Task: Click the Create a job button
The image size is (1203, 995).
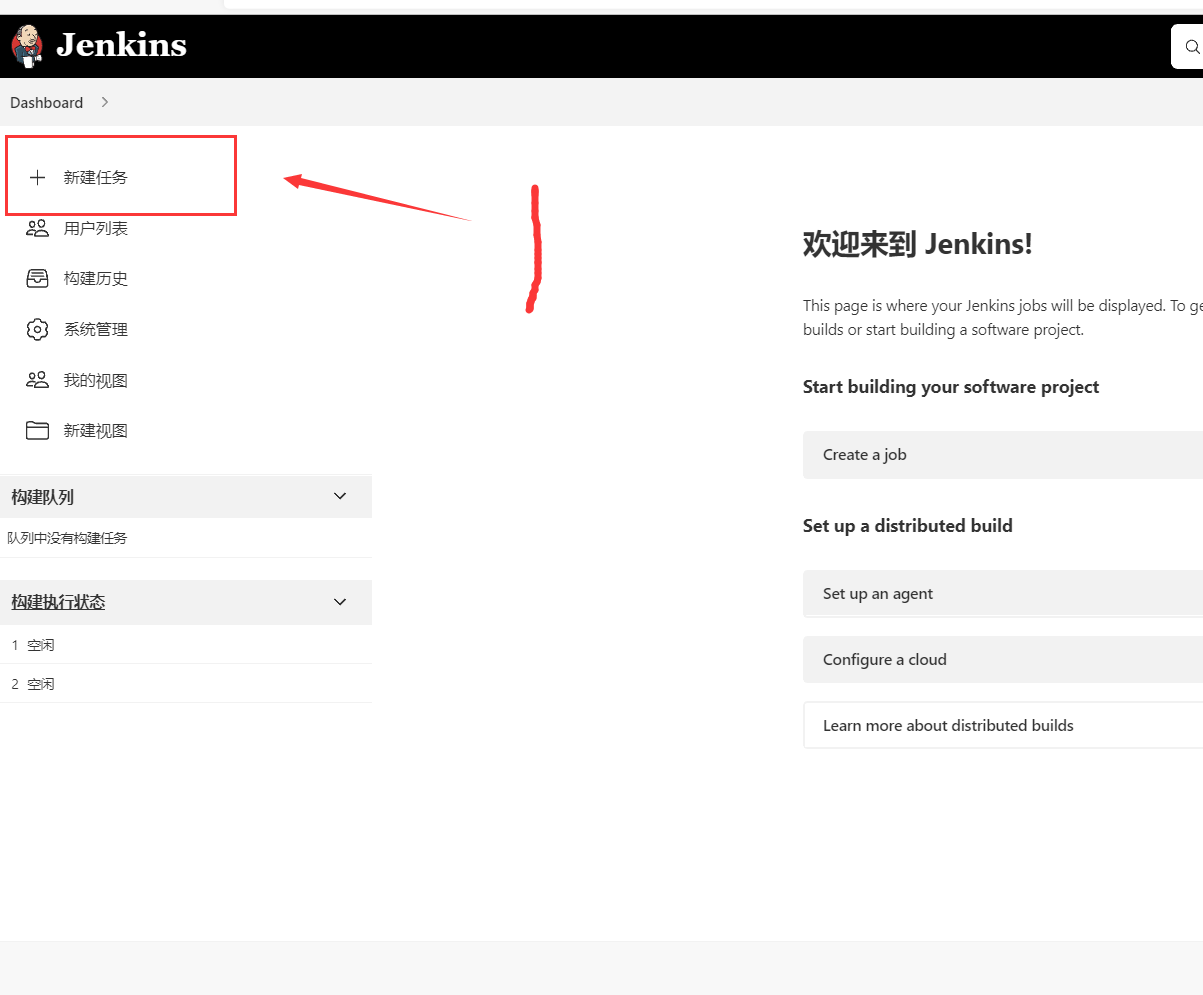Action: (864, 454)
